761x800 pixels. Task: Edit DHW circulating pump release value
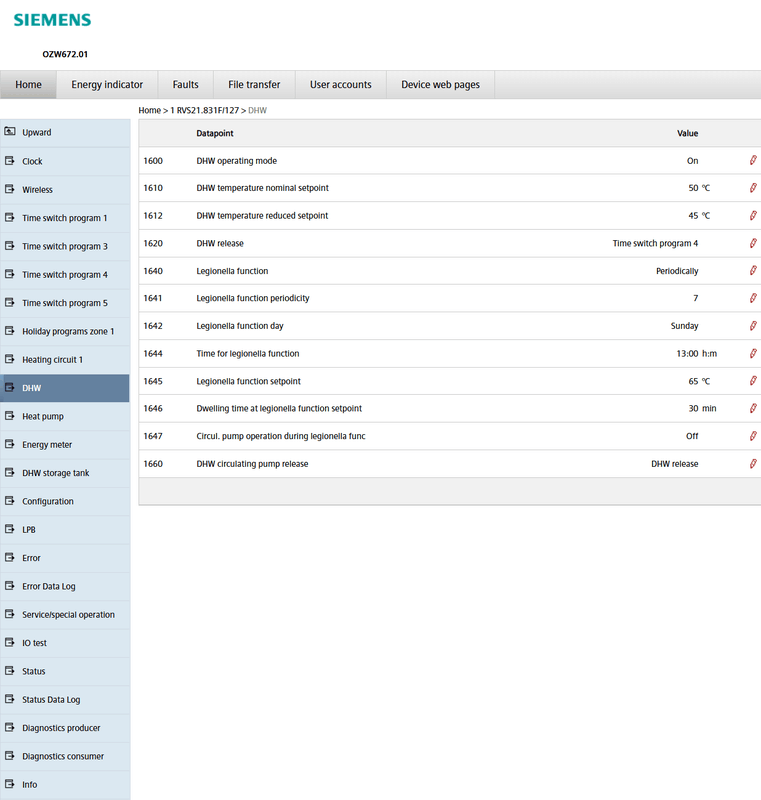point(753,463)
